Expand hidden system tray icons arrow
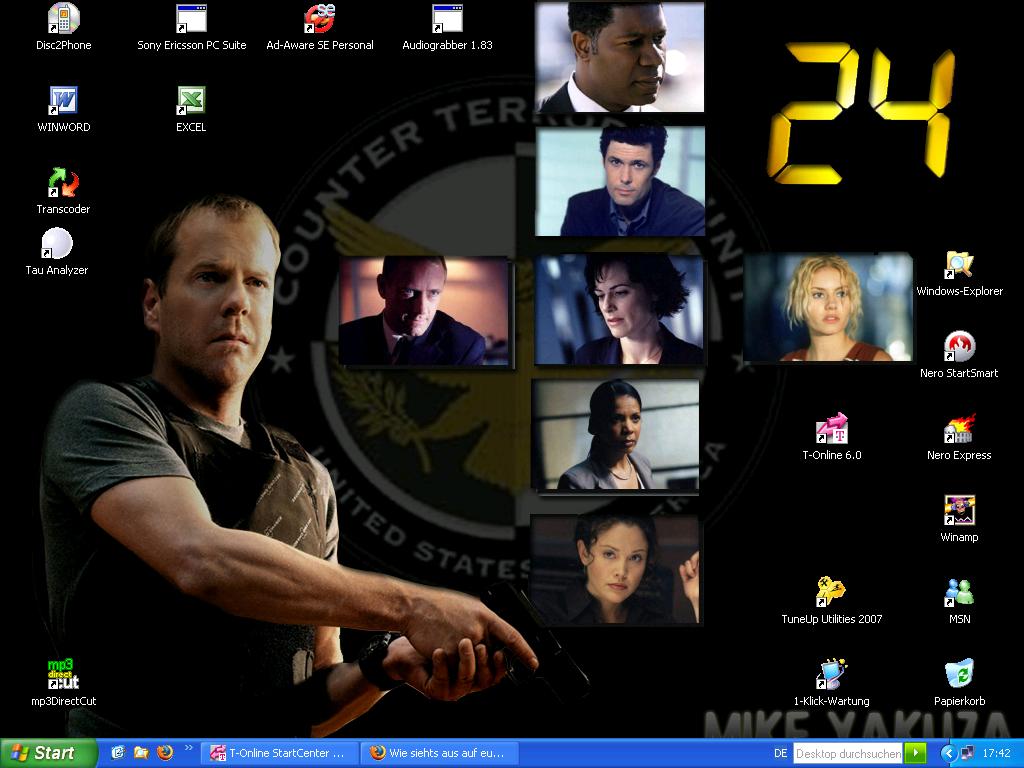Viewport: 1024px width, 768px height. (x=948, y=753)
